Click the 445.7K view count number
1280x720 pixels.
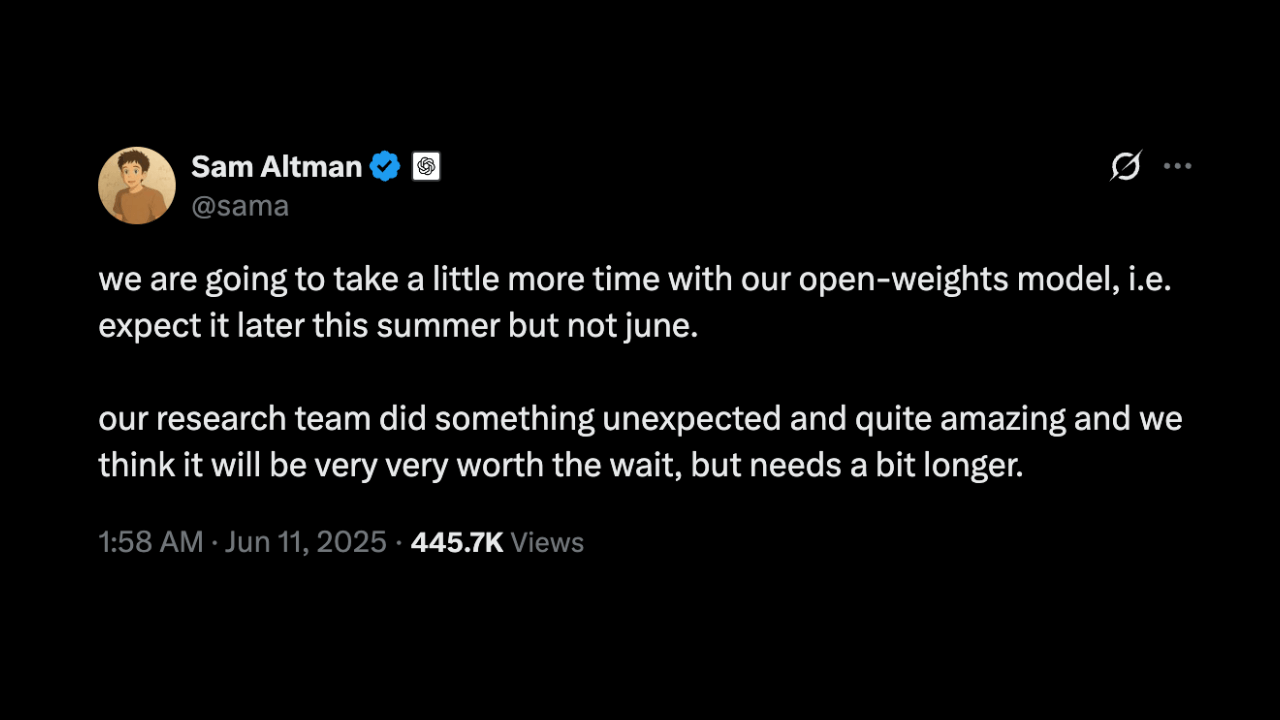click(x=457, y=542)
